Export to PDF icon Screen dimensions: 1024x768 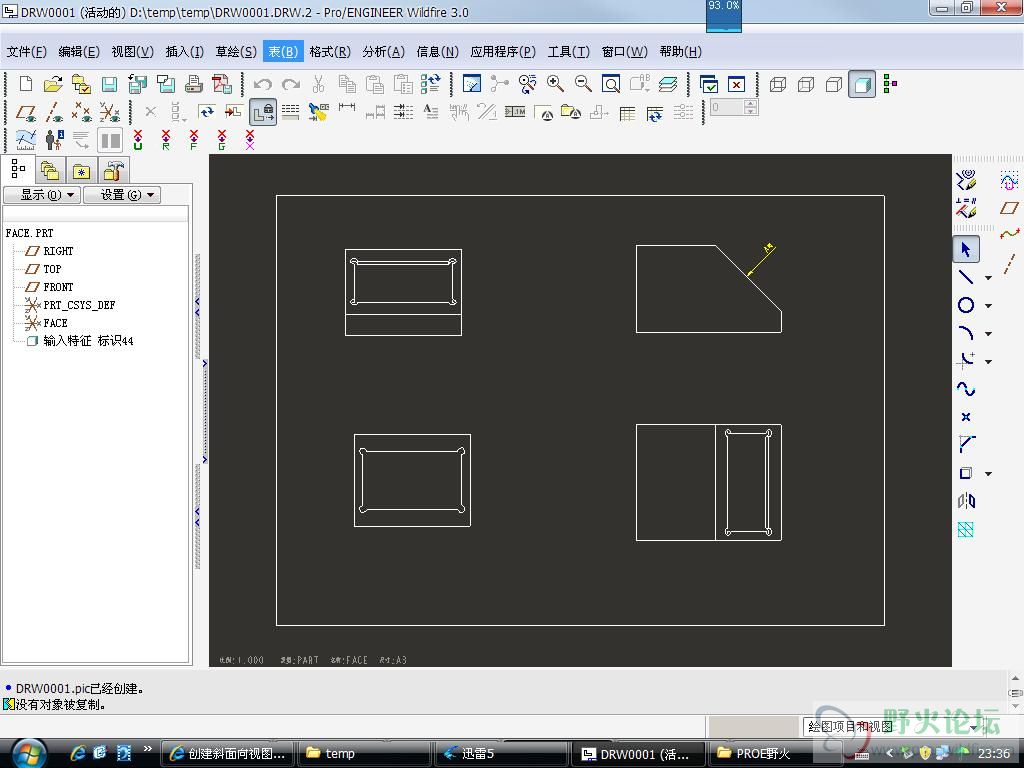click(x=221, y=84)
